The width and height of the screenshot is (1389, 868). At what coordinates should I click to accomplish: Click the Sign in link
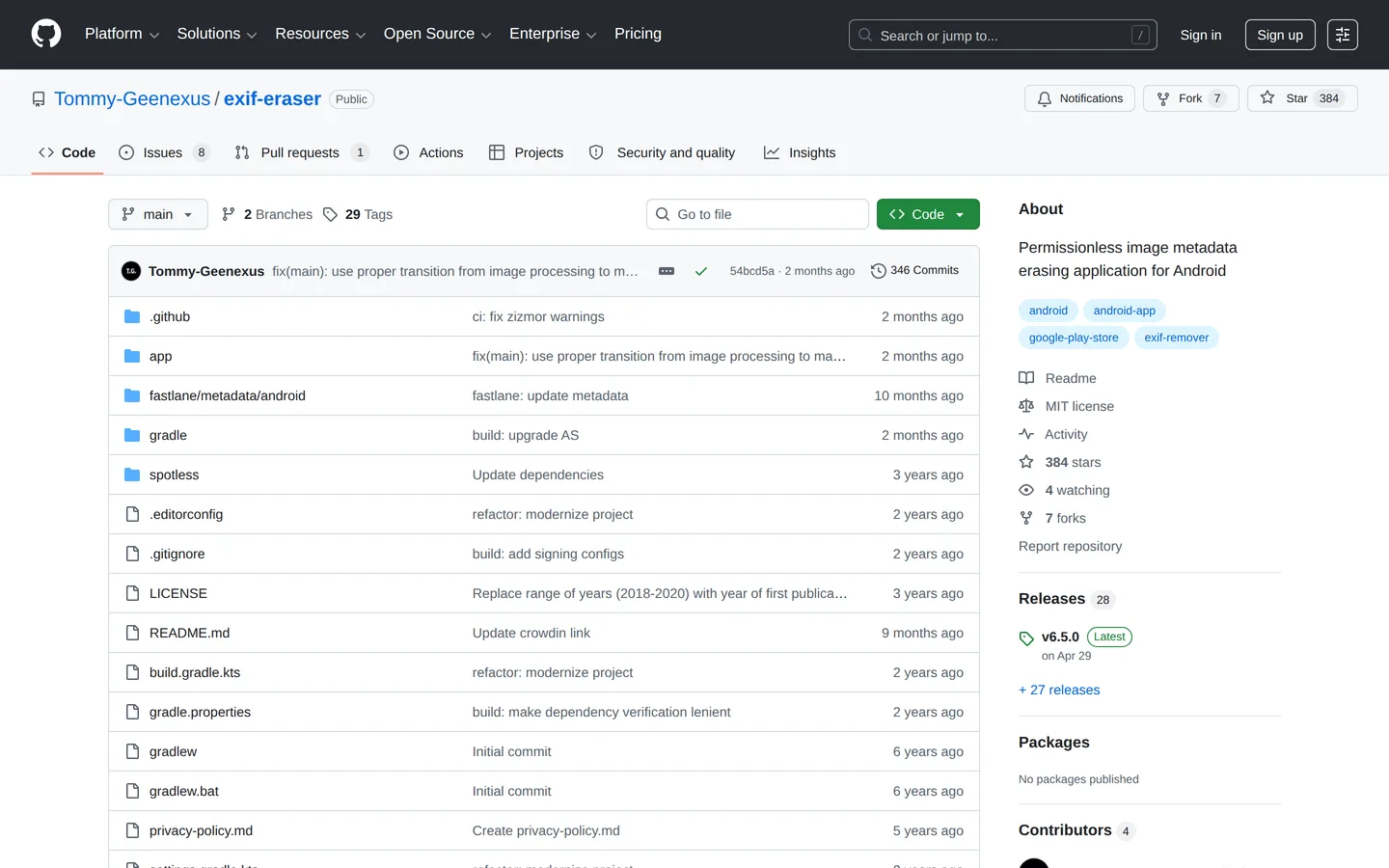click(1201, 35)
